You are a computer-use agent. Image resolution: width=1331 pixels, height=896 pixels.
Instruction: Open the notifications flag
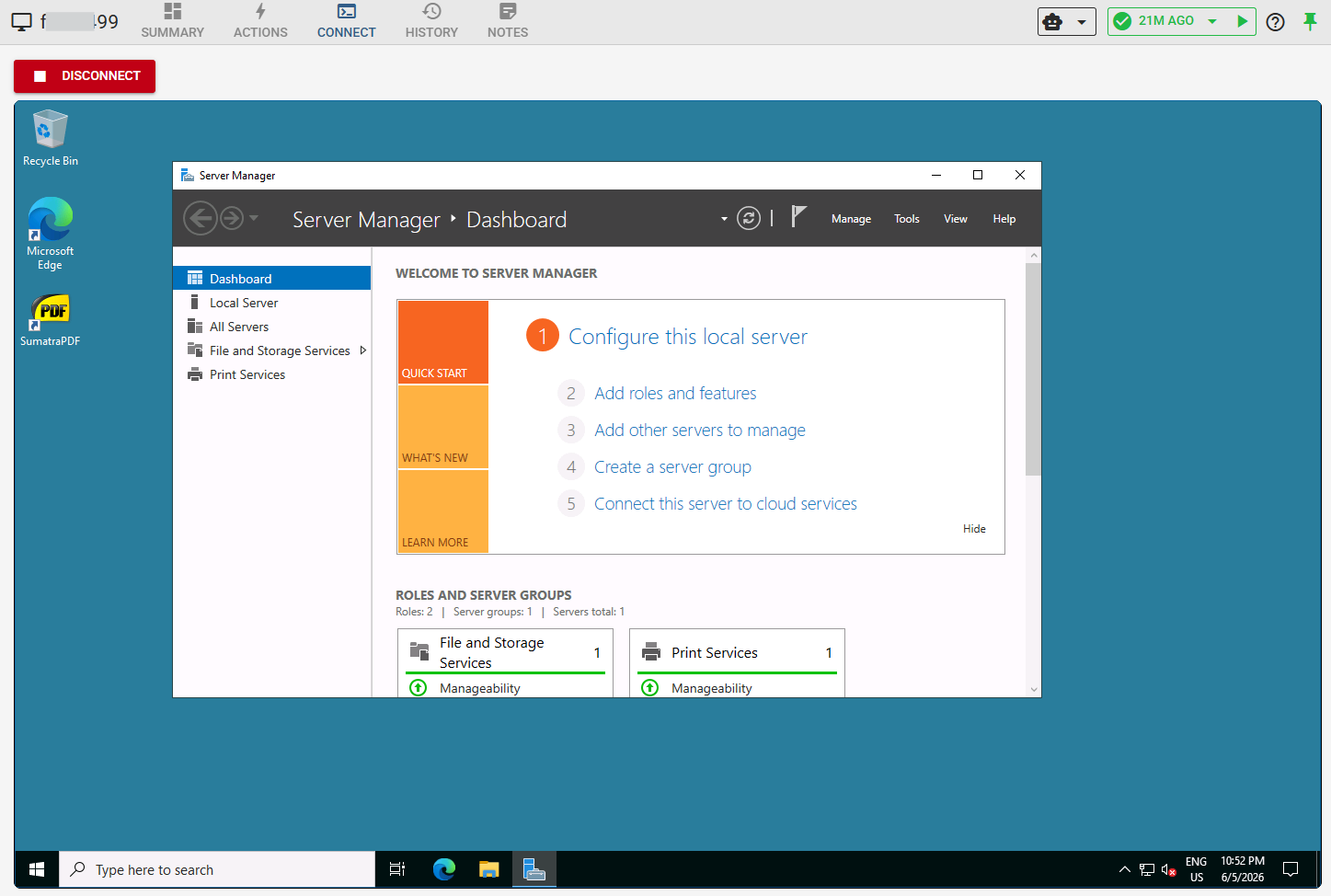(798, 217)
